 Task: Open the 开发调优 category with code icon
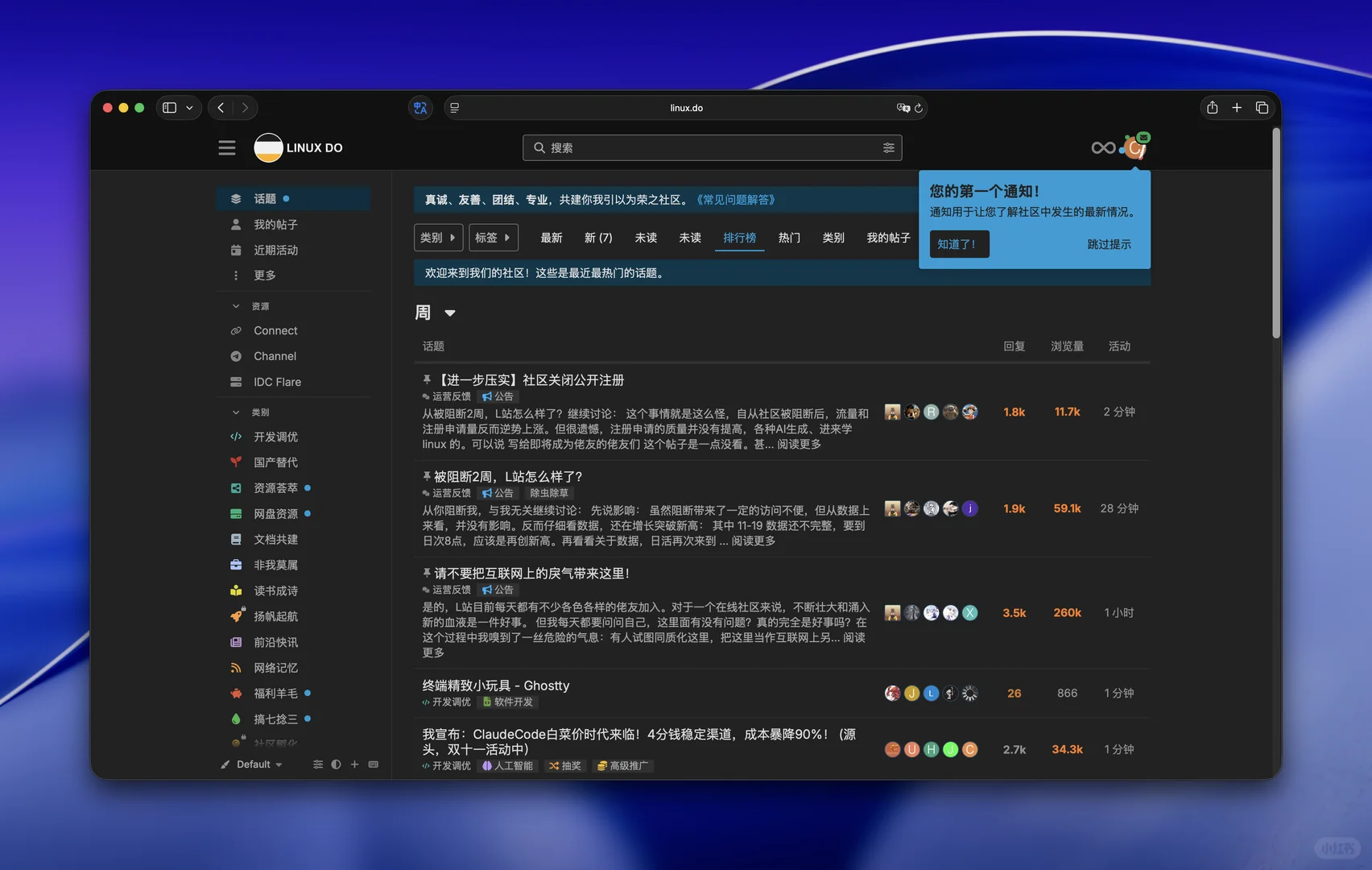tap(275, 437)
